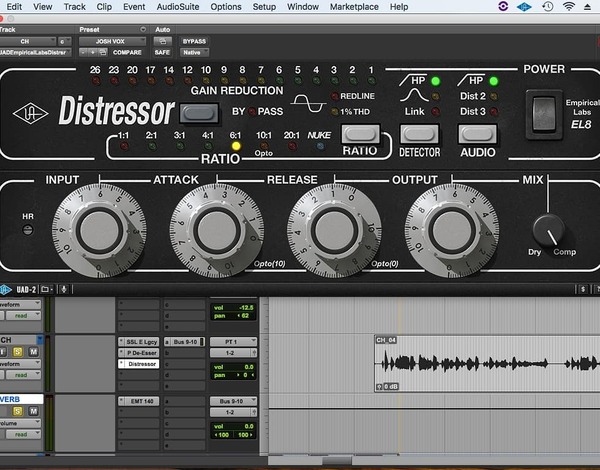The image size is (600, 470).
Task: Solo the VERB track
Action: pos(18,411)
